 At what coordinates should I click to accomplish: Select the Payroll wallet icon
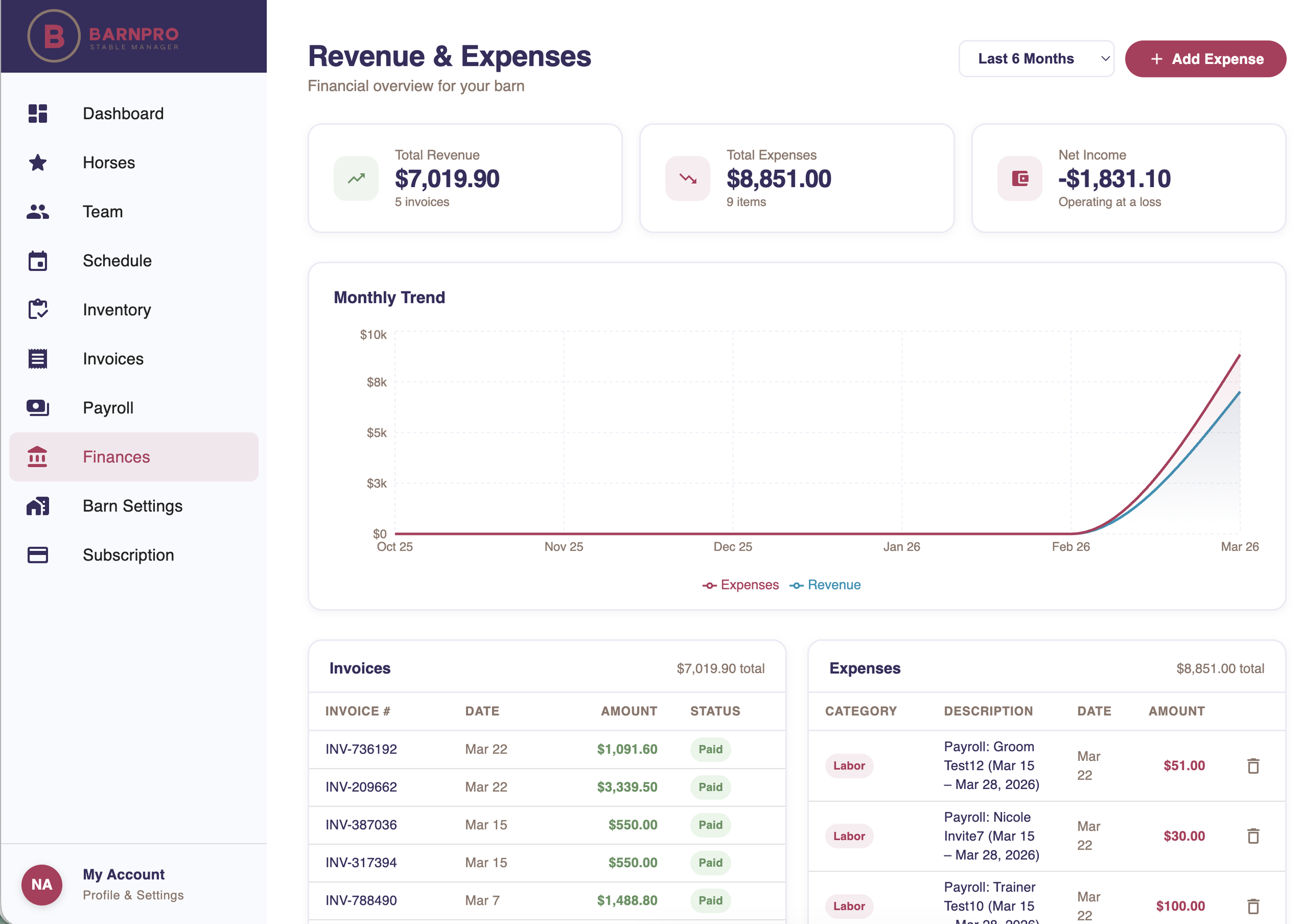(x=37, y=408)
